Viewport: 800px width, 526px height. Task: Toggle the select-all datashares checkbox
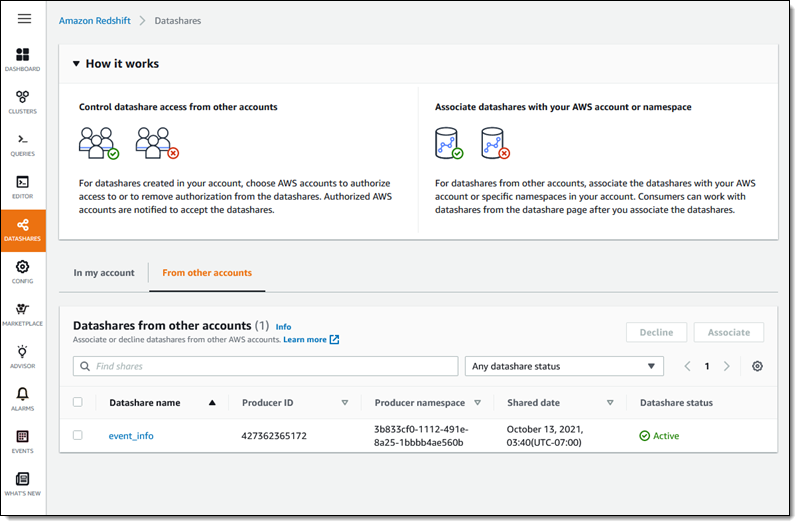pyautogui.click(x=78, y=402)
